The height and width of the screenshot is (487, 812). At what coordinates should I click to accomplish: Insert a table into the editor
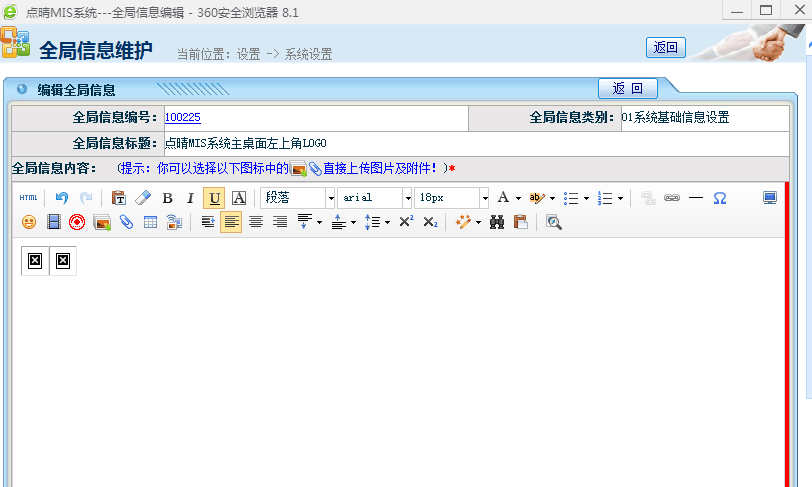tap(150, 222)
